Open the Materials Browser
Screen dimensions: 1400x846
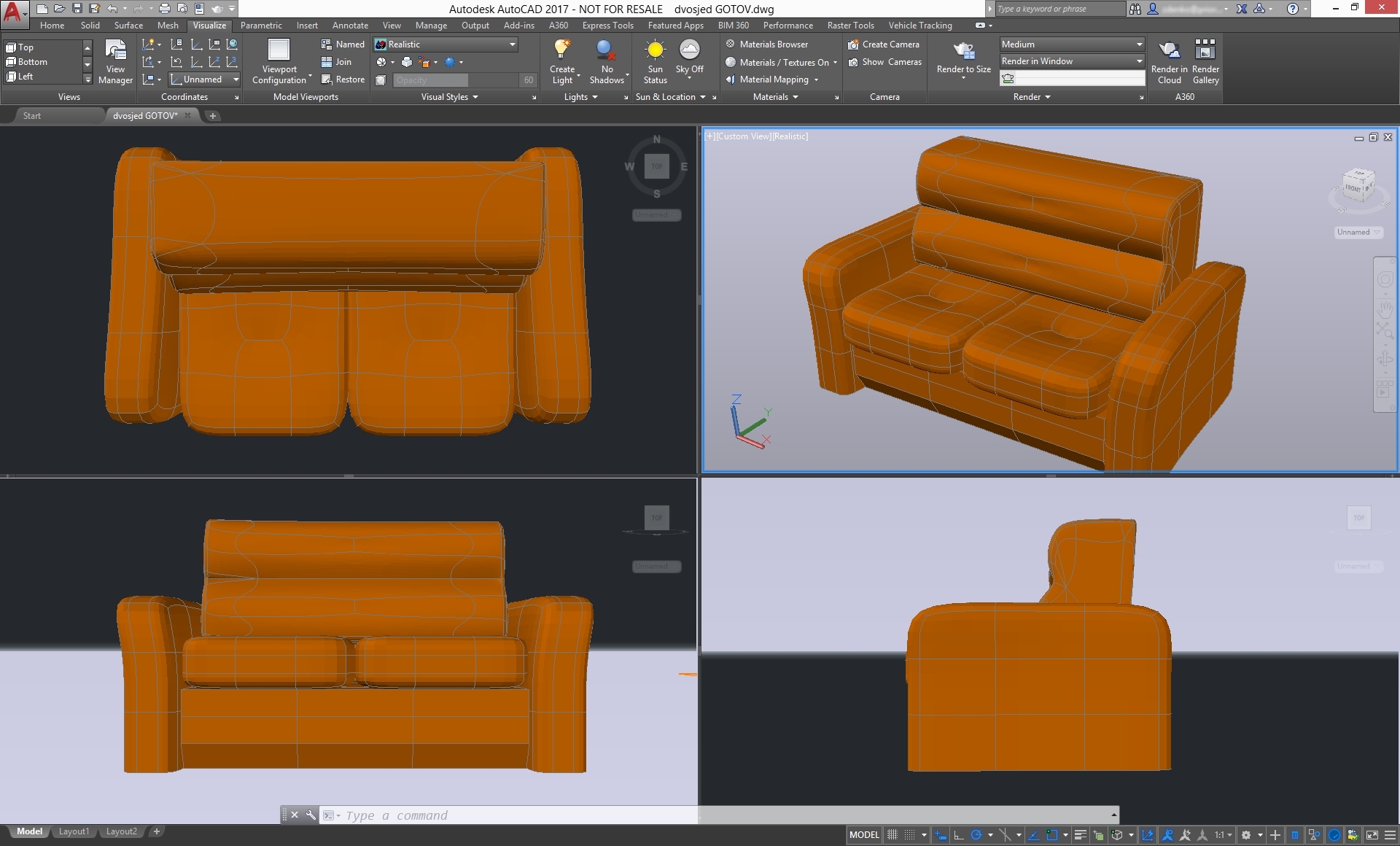tap(773, 44)
